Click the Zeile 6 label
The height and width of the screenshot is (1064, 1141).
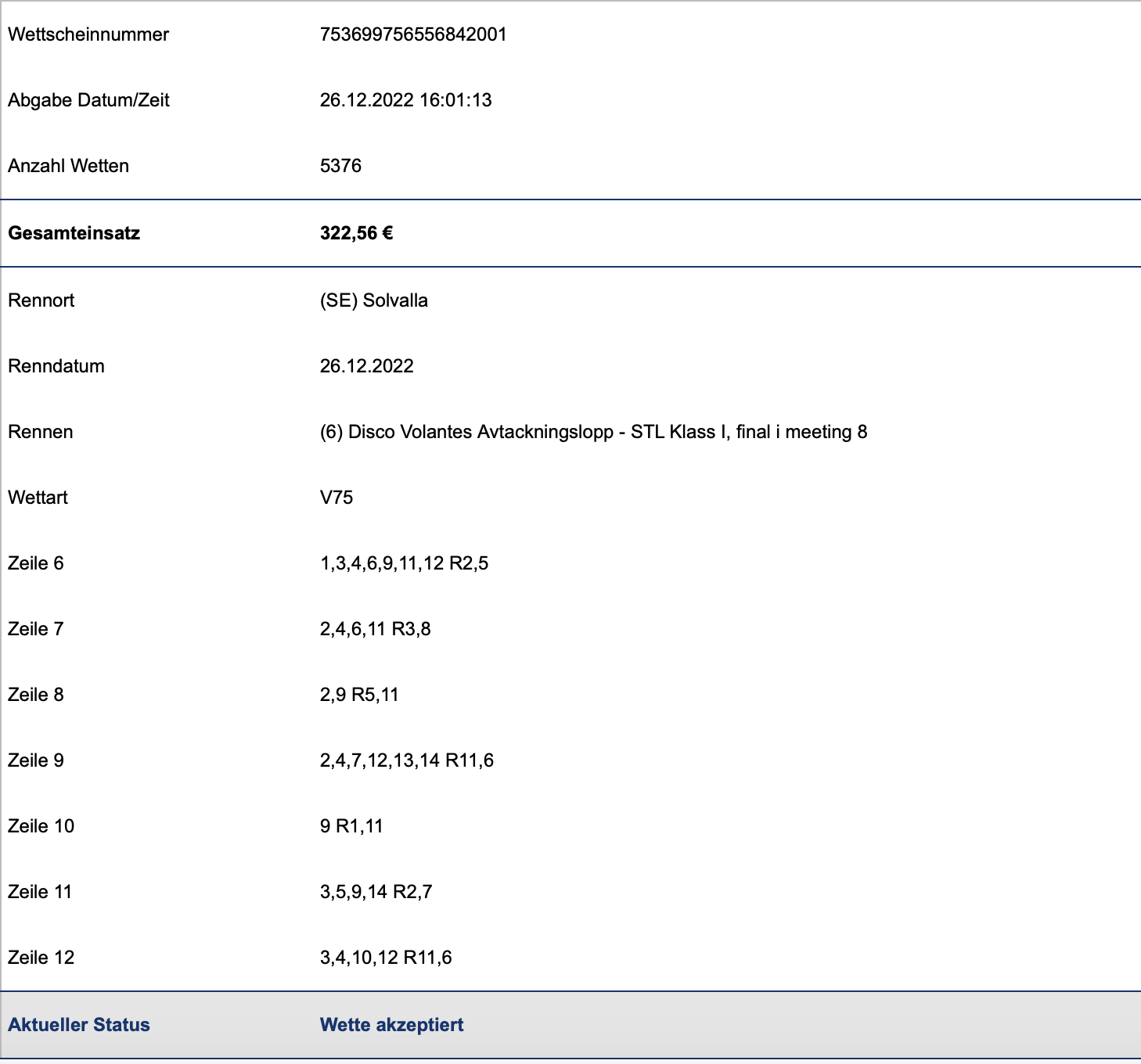point(35,563)
